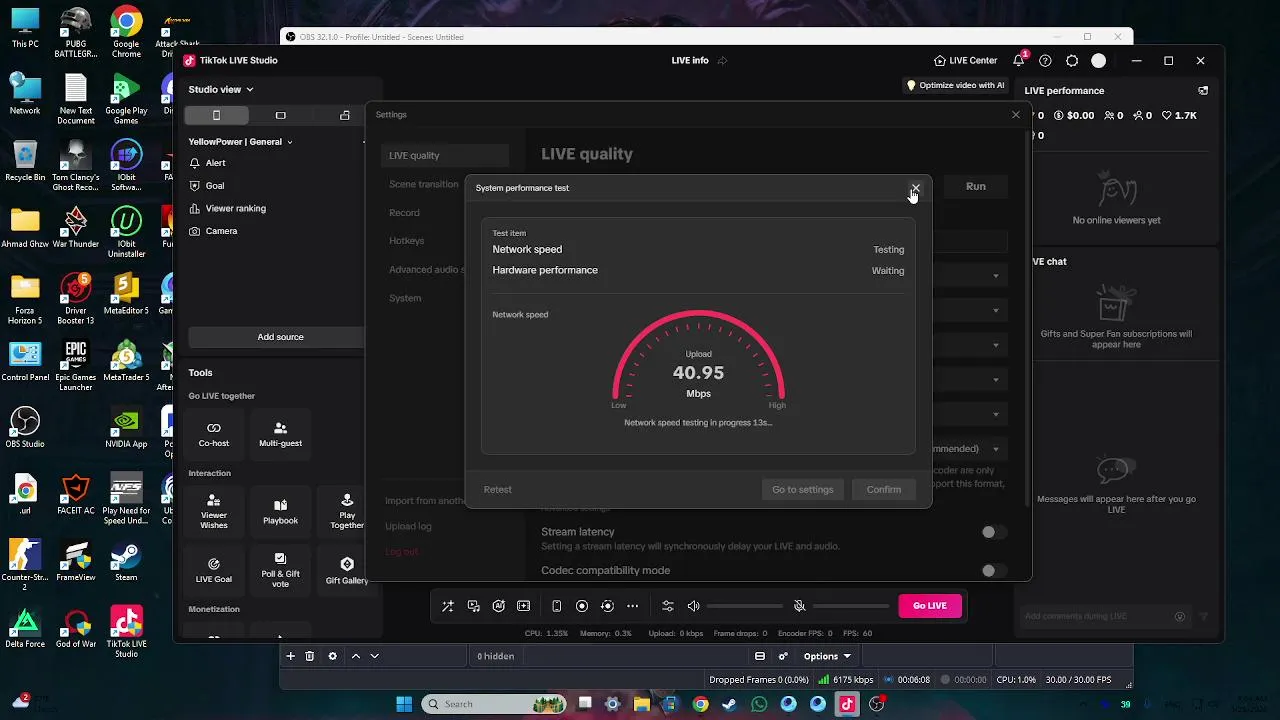Click the record circle icon in toolbar

[582, 606]
